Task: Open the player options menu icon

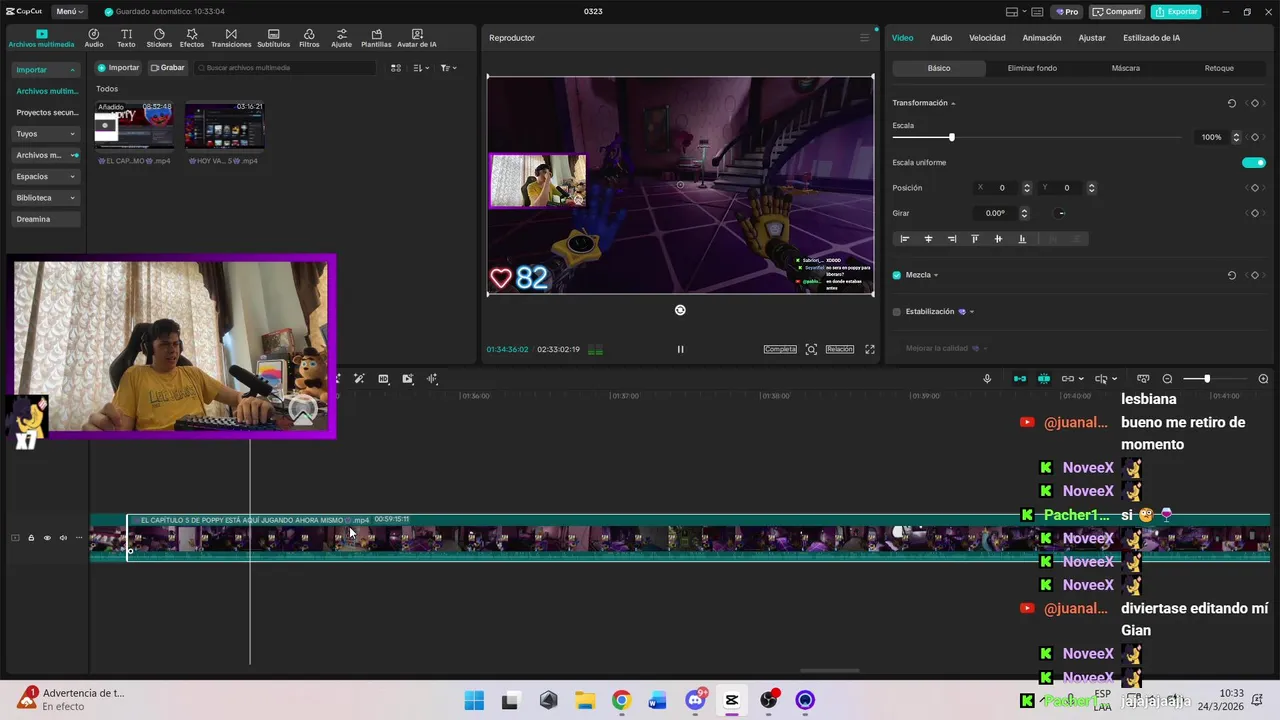Action: click(865, 38)
